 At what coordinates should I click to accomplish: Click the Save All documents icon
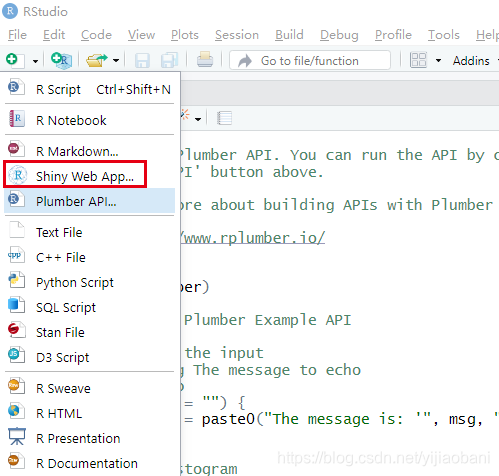coord(169,61)
